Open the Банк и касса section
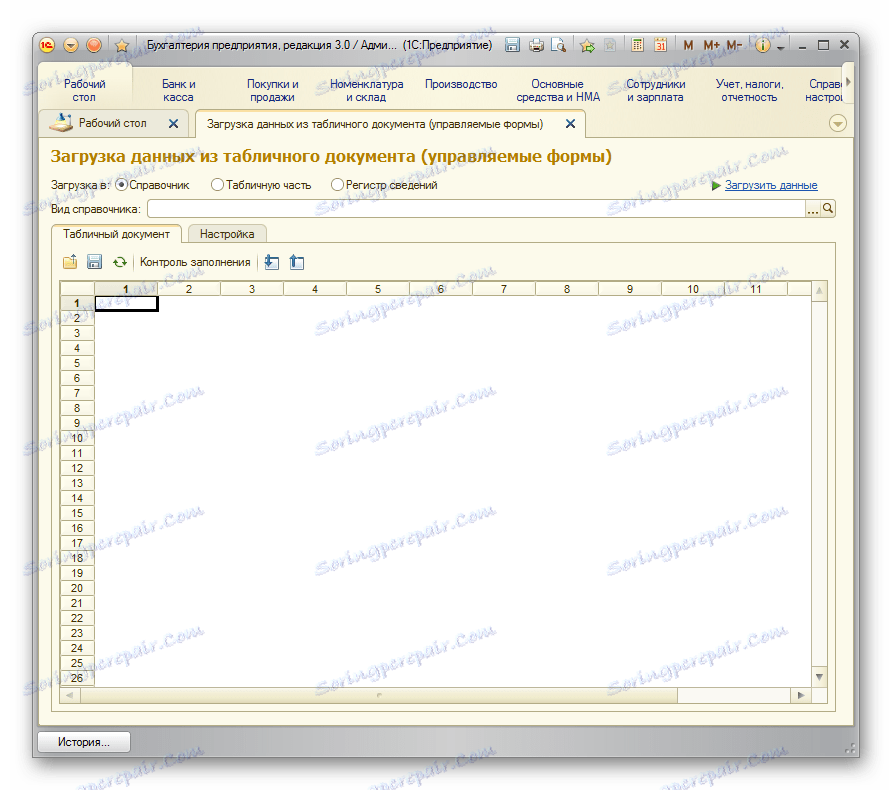The image size is (892, 790). pyautogui.click(x=178, y=91)
